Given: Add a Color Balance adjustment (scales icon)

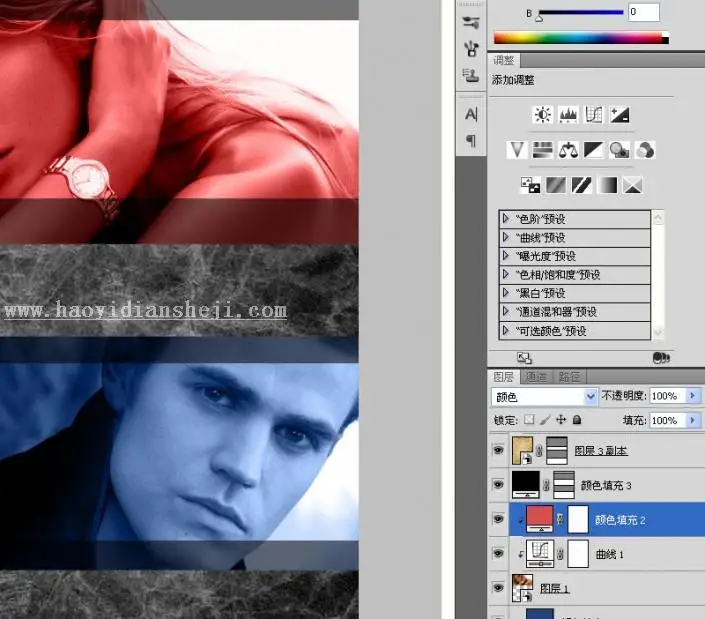Looking at the screenshot, I should click(568, 150).
